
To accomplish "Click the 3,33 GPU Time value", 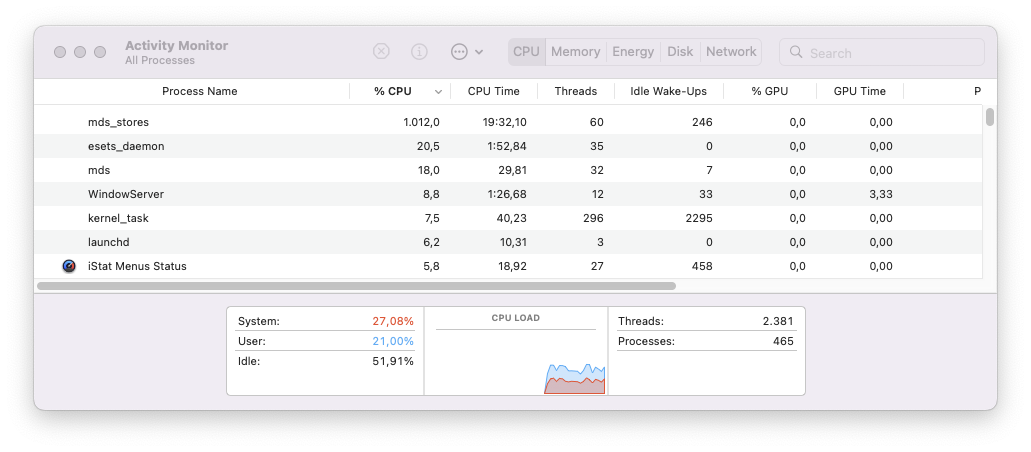I will tap(881, 194).
